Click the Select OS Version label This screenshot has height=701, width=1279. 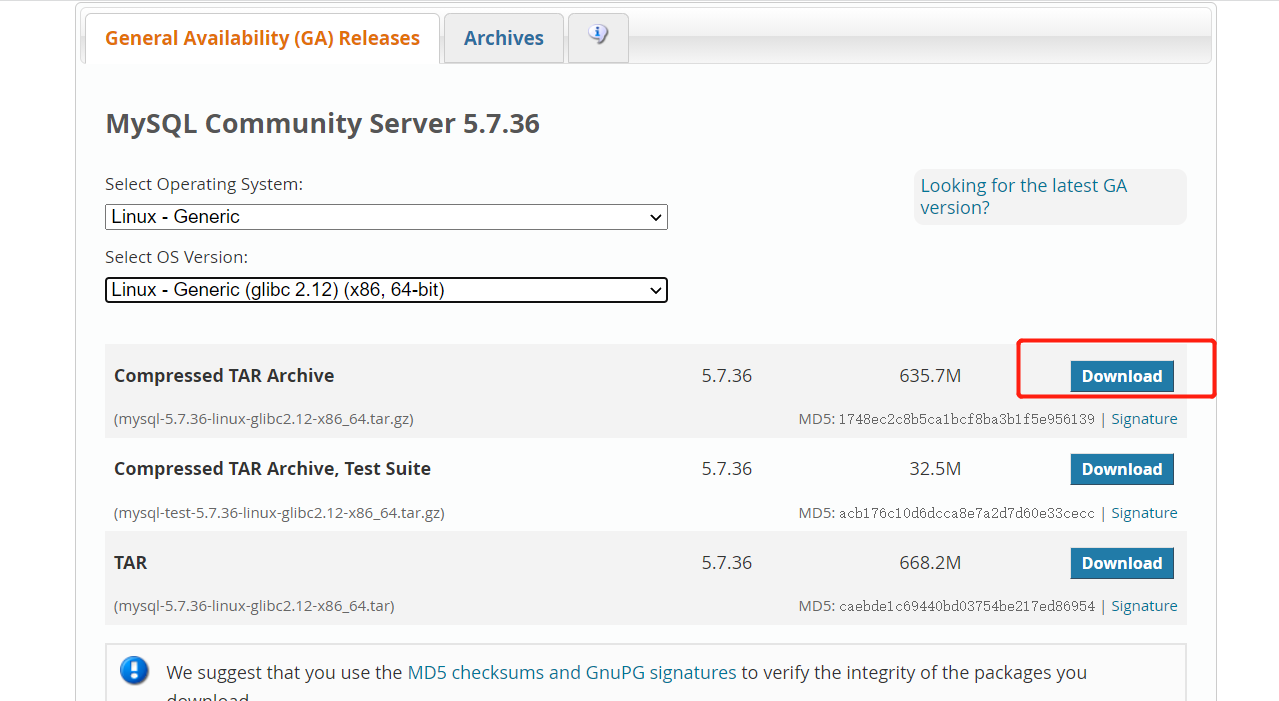point(176,257)
